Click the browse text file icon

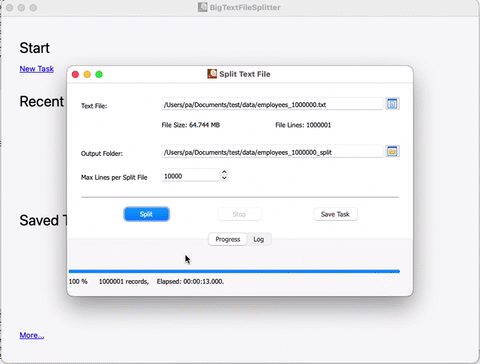tap(392, 104)
